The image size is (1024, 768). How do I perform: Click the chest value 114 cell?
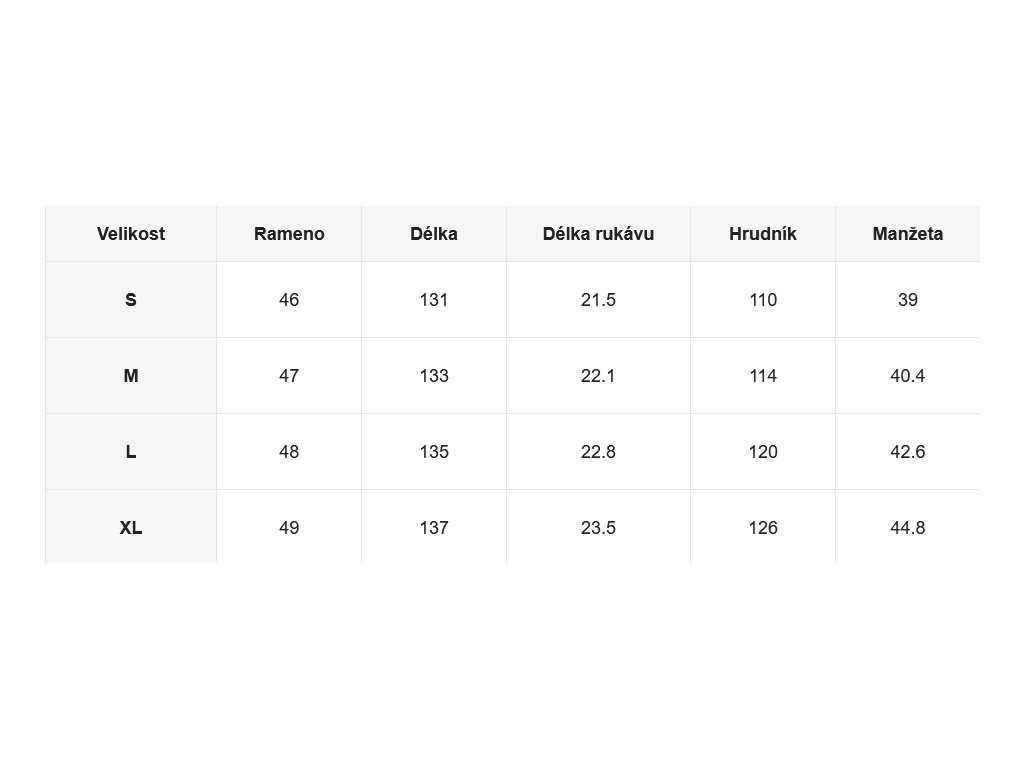(763, 376)
